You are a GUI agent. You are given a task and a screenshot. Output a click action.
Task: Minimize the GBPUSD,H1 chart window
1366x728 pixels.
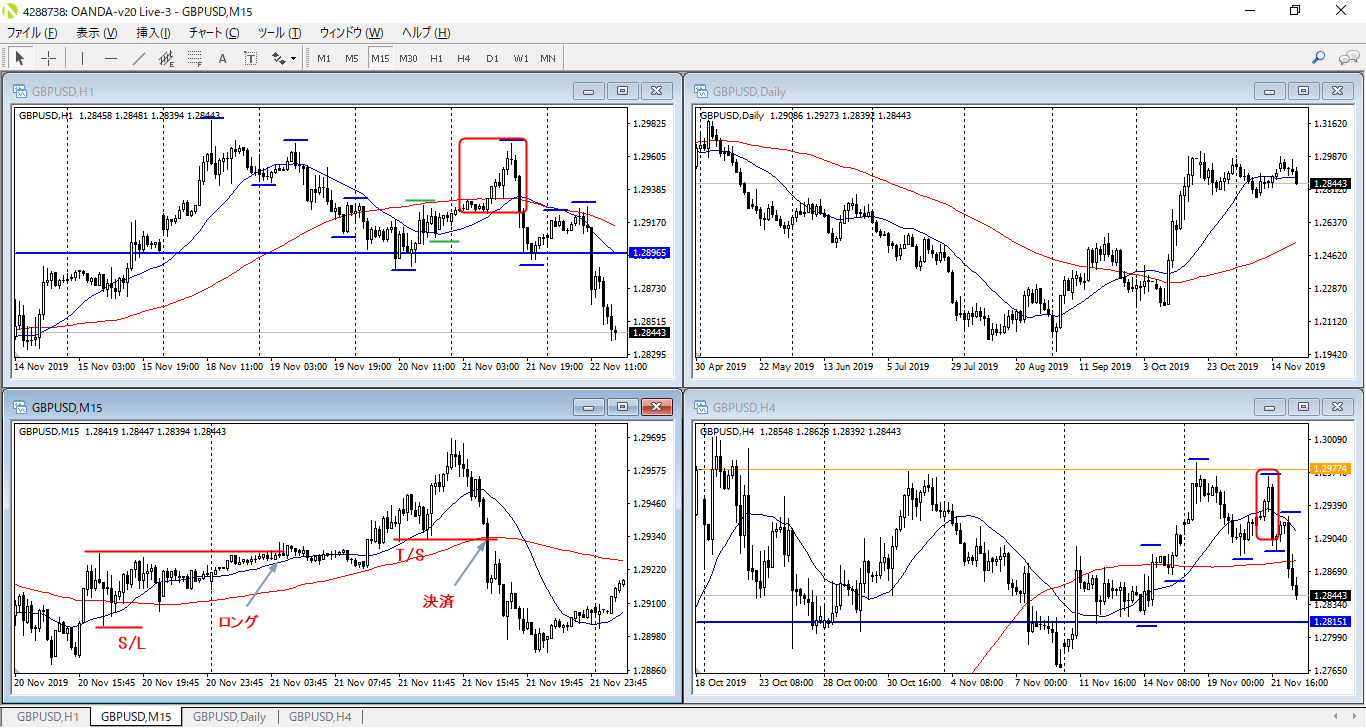588,91
